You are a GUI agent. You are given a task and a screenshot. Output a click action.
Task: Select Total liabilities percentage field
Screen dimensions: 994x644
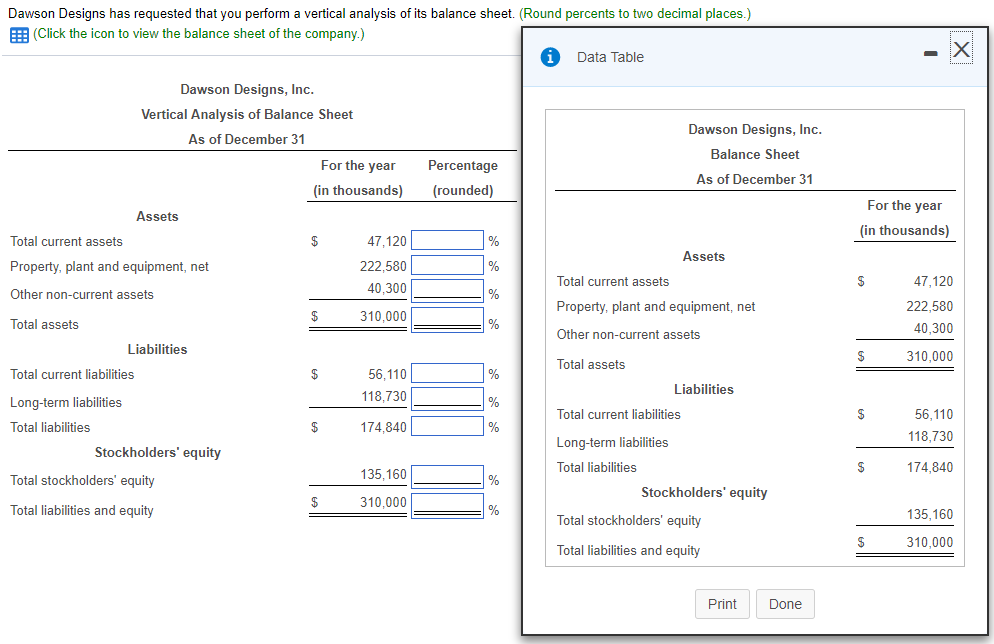pos(447,426)
